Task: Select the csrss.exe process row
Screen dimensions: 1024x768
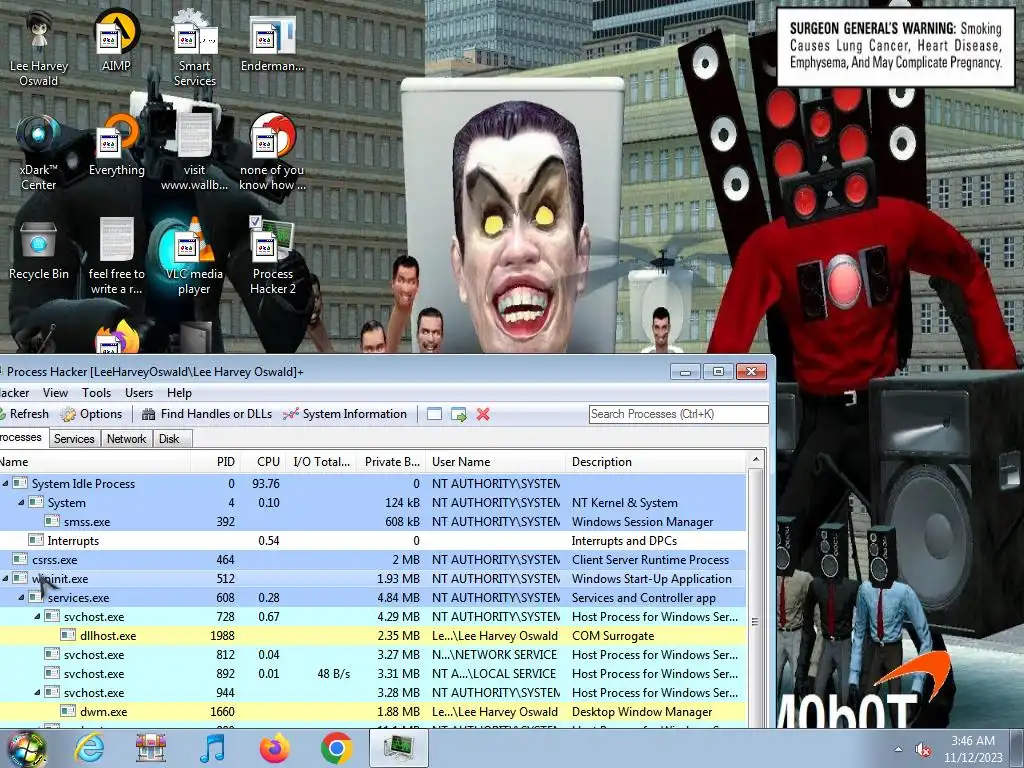Action: [373, 560]
